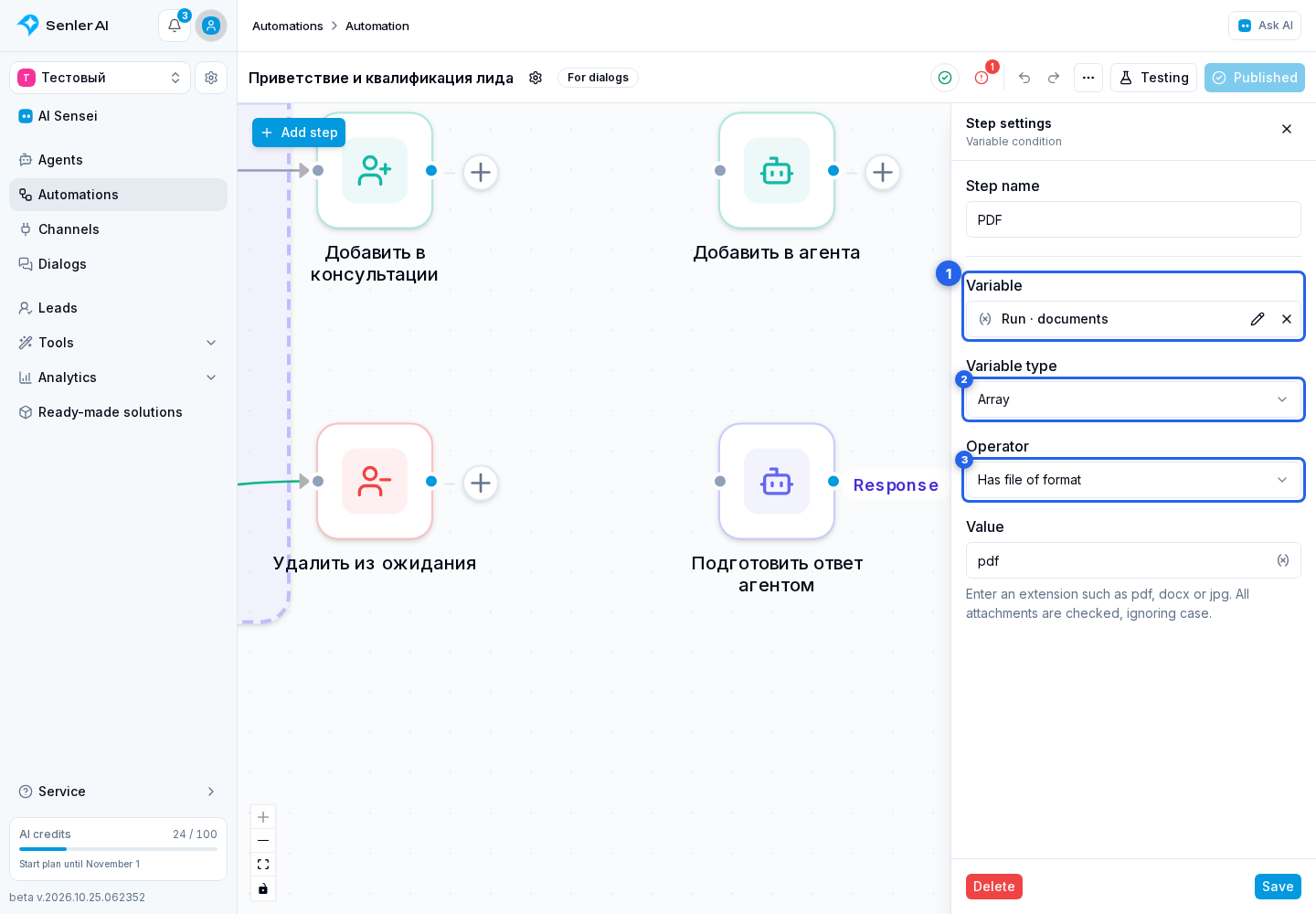Expand the Tools menu
The width and height of the screenshot is (1316, 914).
tap(118, 343)
